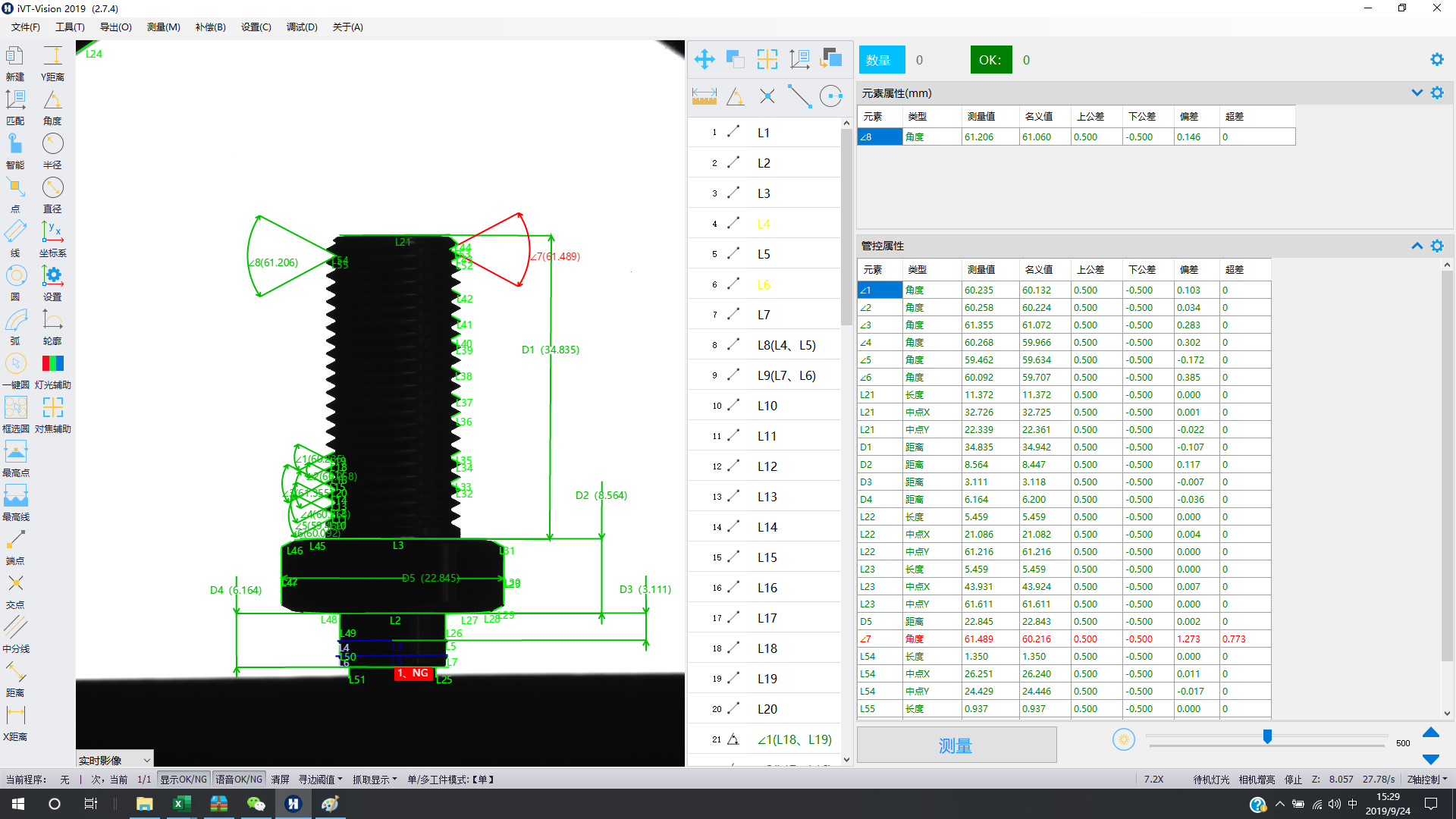The height and width of the screenshot is (819, 1456).
Task: Select the 轮廓 (Contour) tool
Action: pyautogui.click(x=52, y=320)
